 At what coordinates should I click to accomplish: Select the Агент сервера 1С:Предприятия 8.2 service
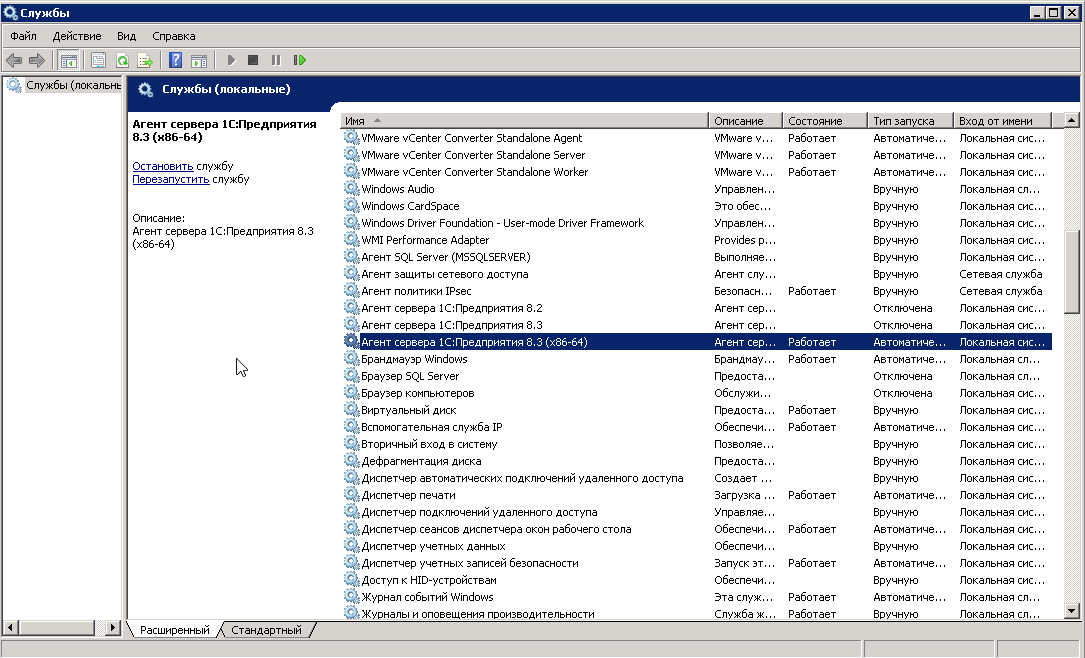coord(697,308)
